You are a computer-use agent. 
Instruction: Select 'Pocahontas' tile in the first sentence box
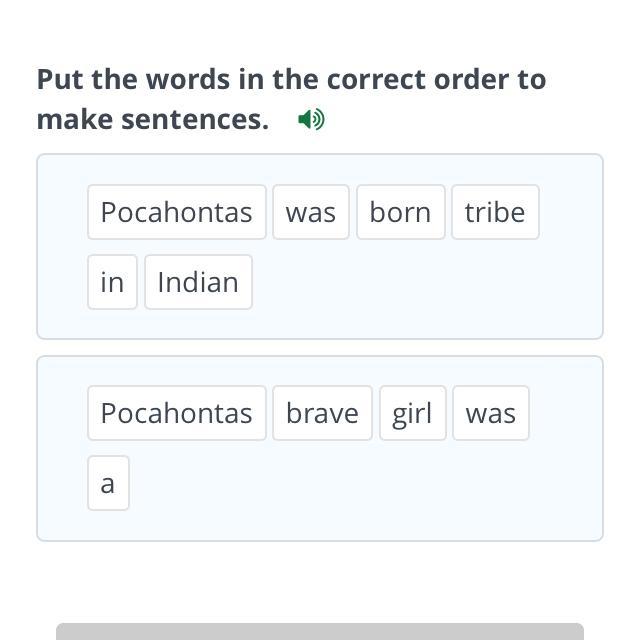pyautogui.click(x=177, y=212)
